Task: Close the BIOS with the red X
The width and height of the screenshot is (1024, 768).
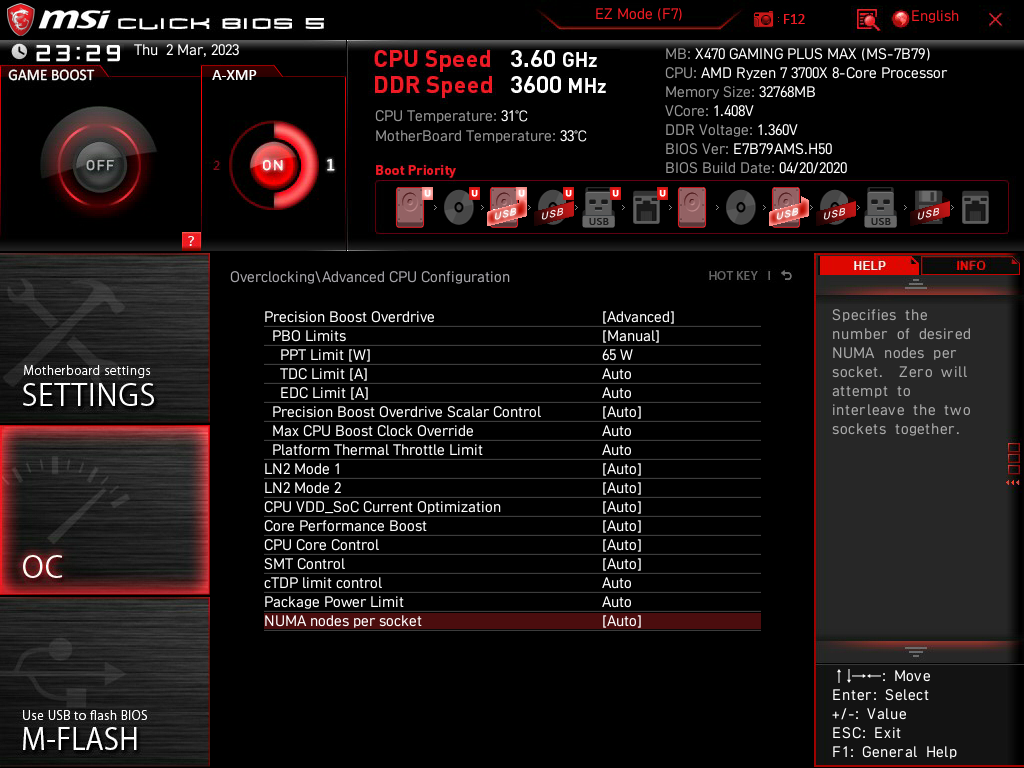Action: coord(995,20)
